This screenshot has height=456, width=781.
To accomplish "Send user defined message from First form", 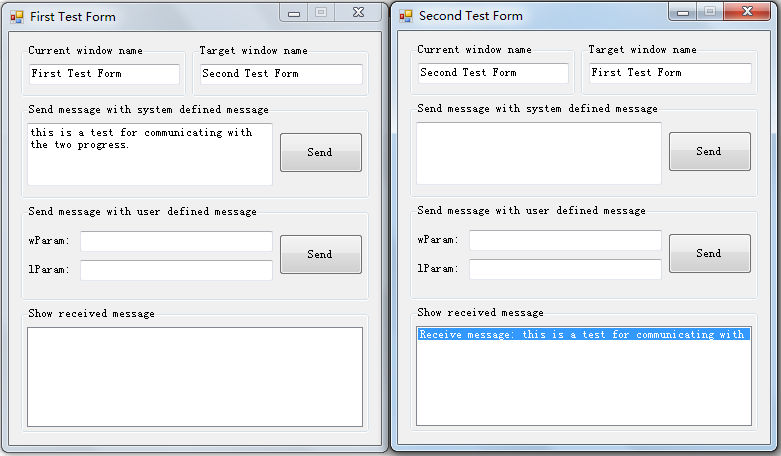I will (x=321, y=254).
